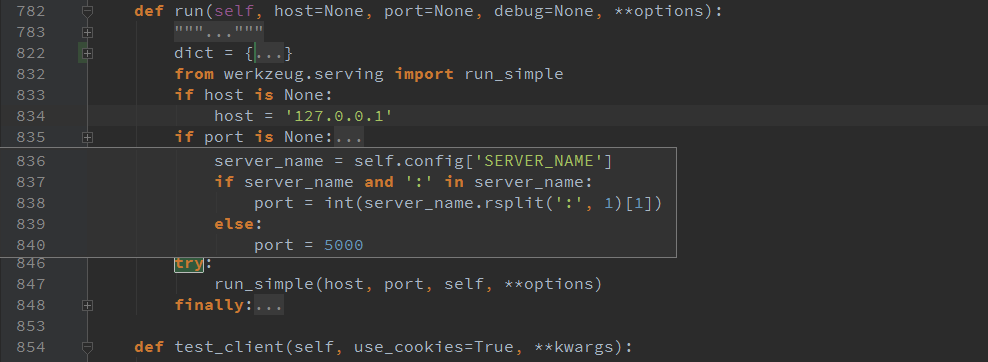Expand the 'if port is None' fold icon
This screenshot has width=988, height=362.
[x=87, y=137]
